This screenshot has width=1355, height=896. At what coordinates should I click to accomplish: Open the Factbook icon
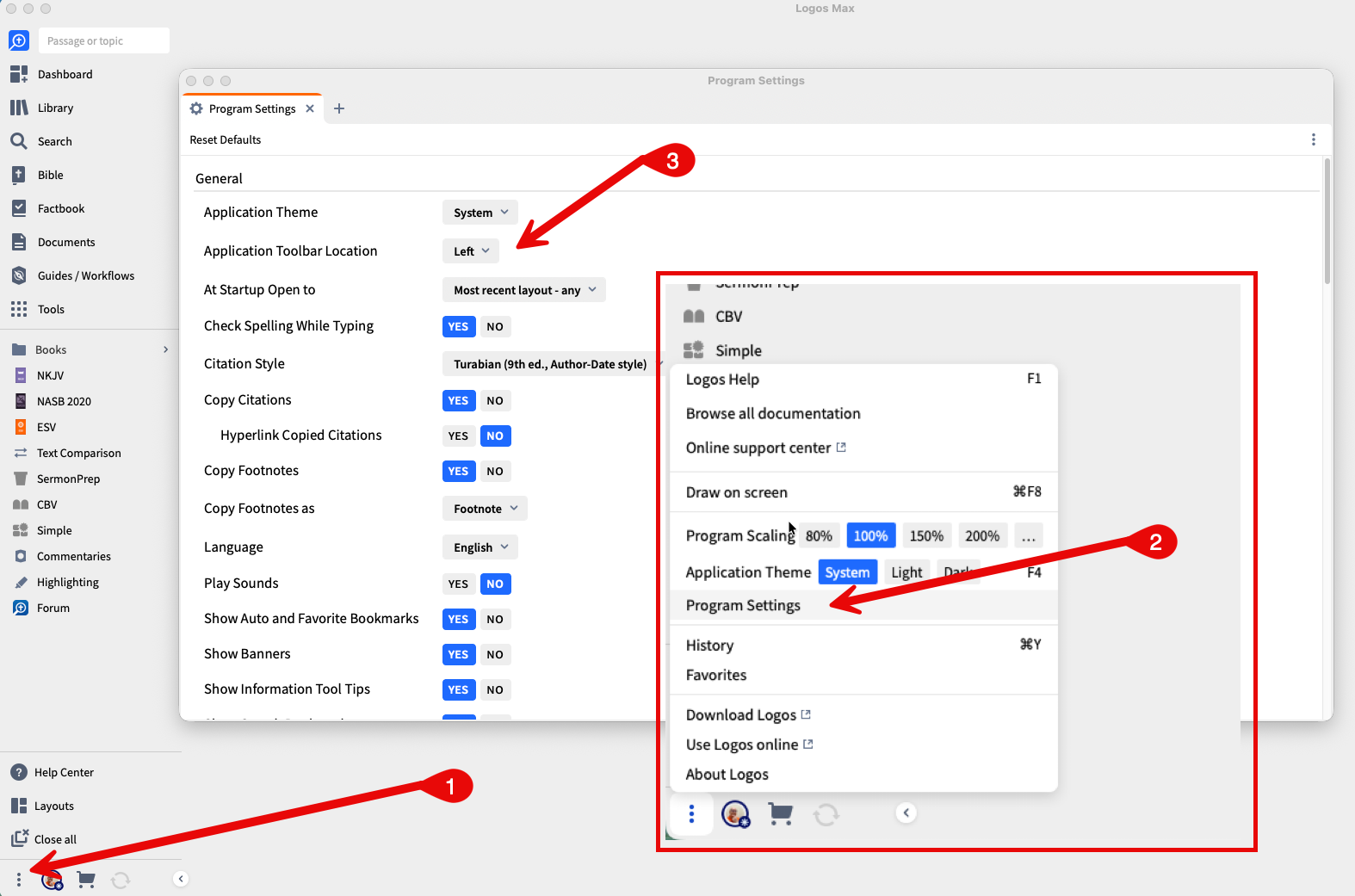[x=19, y=208]
